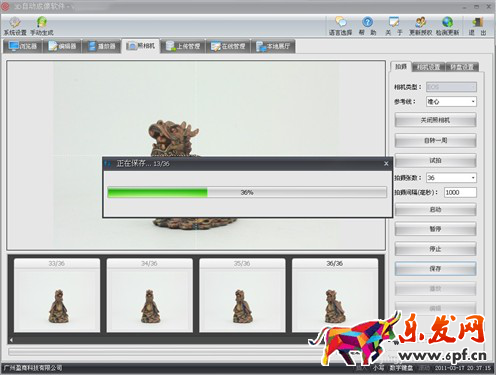Open the 帮助 help icon
497x376 pixels.
[x=367, y=26]
